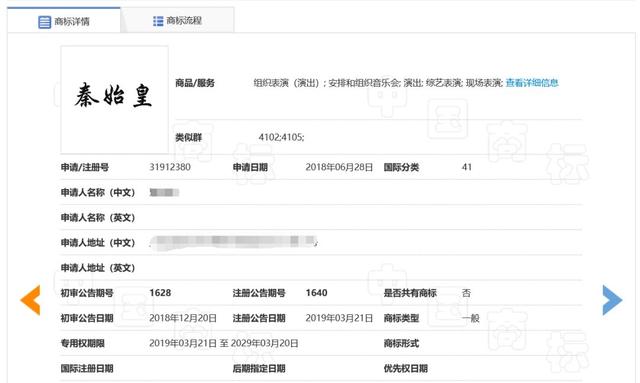Select the 一般 trademark type value
Screen dimensions: 640x383
pos(471,318)
